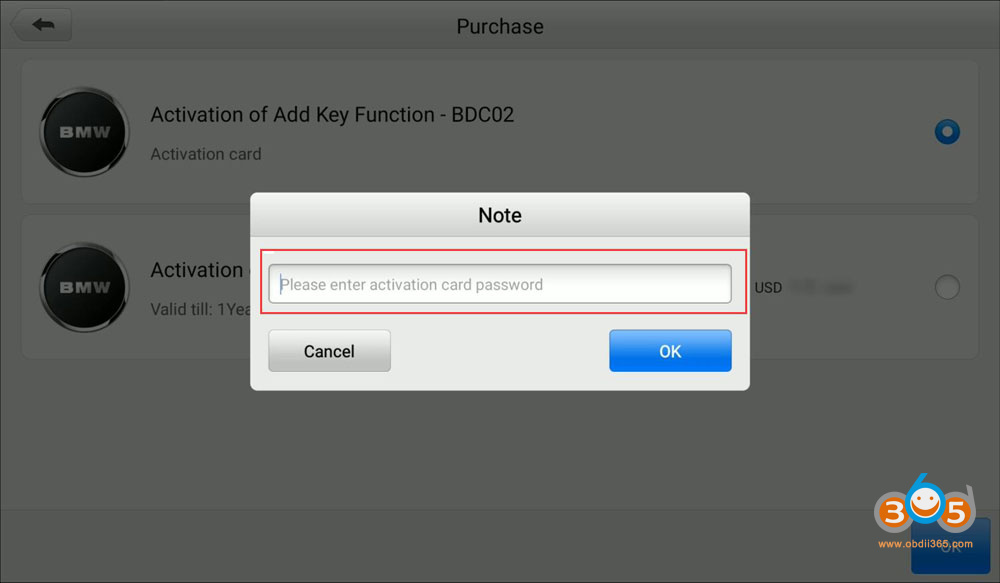The image size is (1000, 583).
Task: Click the dimmed footer bar below the option list
Action: (400, 545)
